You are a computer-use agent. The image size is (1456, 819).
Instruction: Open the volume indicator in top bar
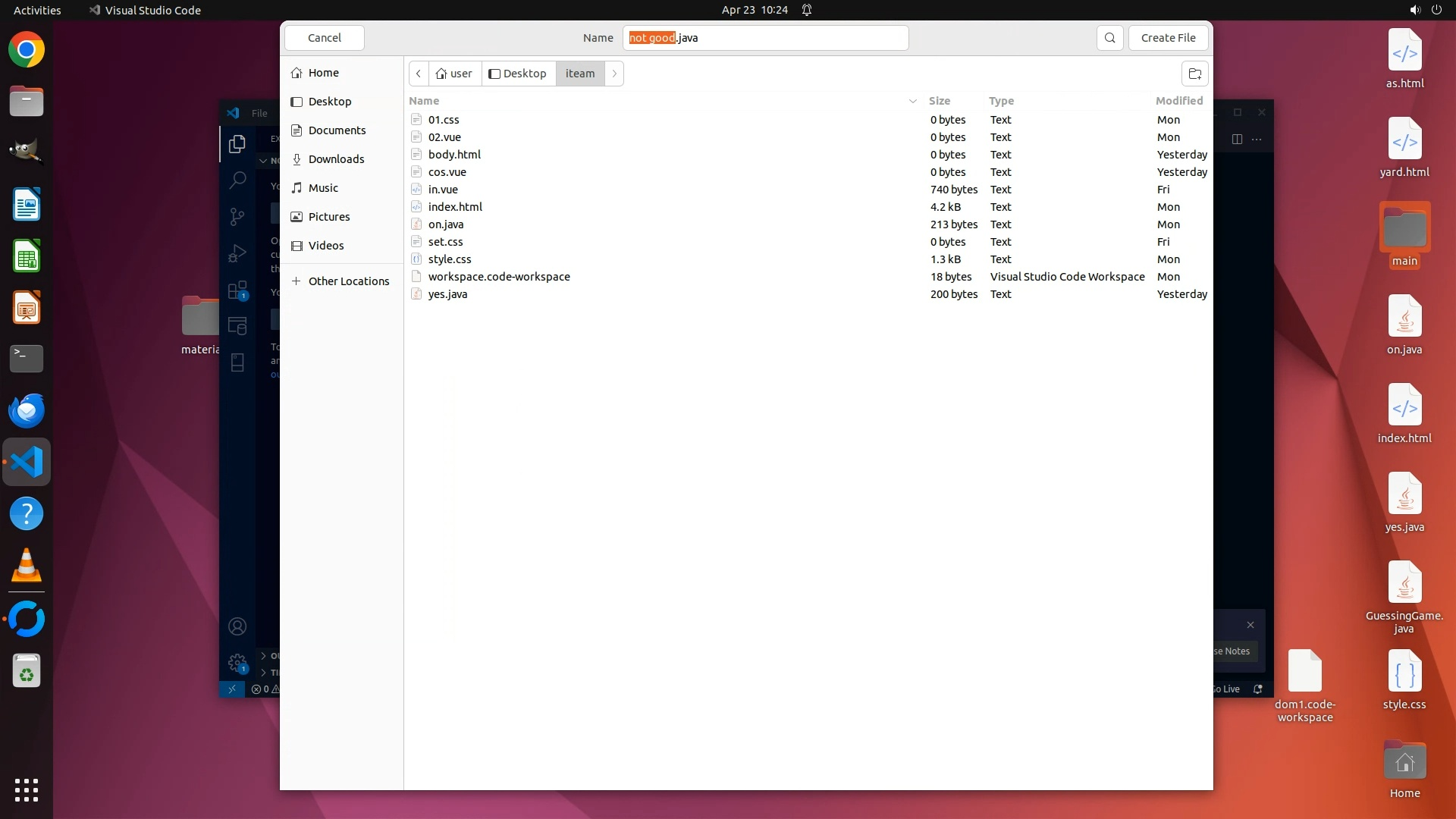(x=1414, y=10)
